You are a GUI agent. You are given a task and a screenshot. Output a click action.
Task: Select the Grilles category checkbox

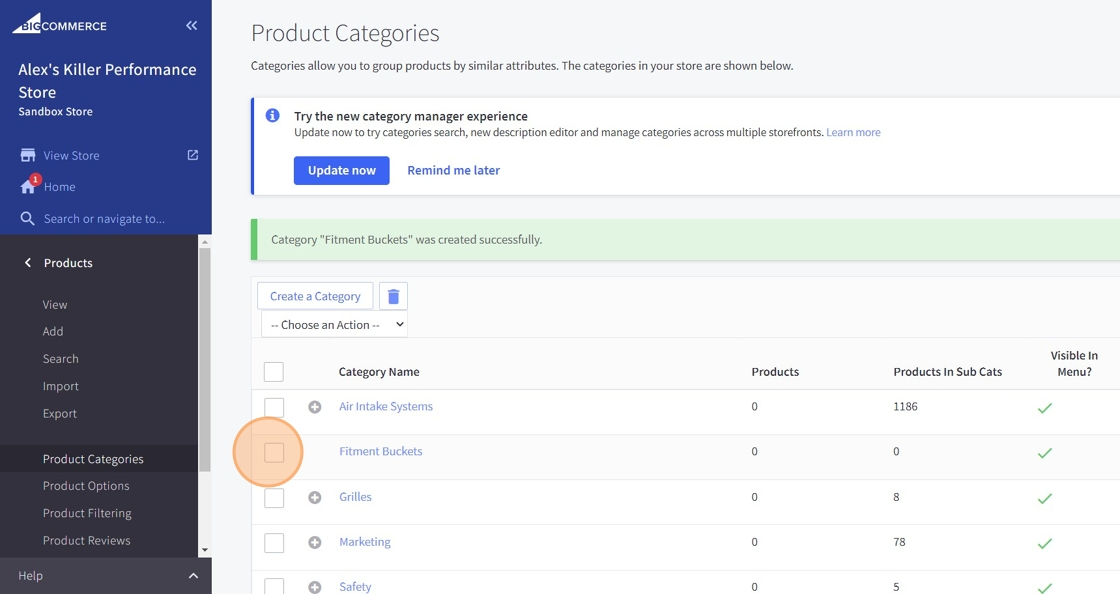pyautogui.click(x=274, y=497)
